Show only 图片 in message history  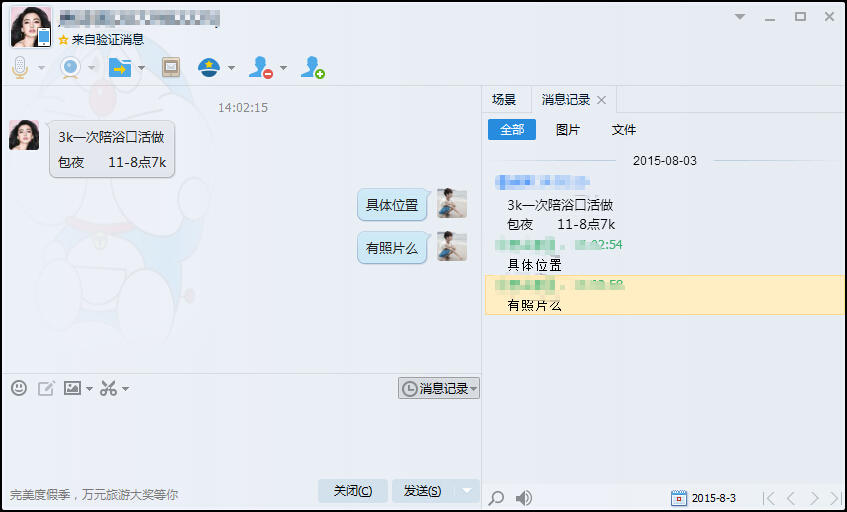(x=568, y=130)
